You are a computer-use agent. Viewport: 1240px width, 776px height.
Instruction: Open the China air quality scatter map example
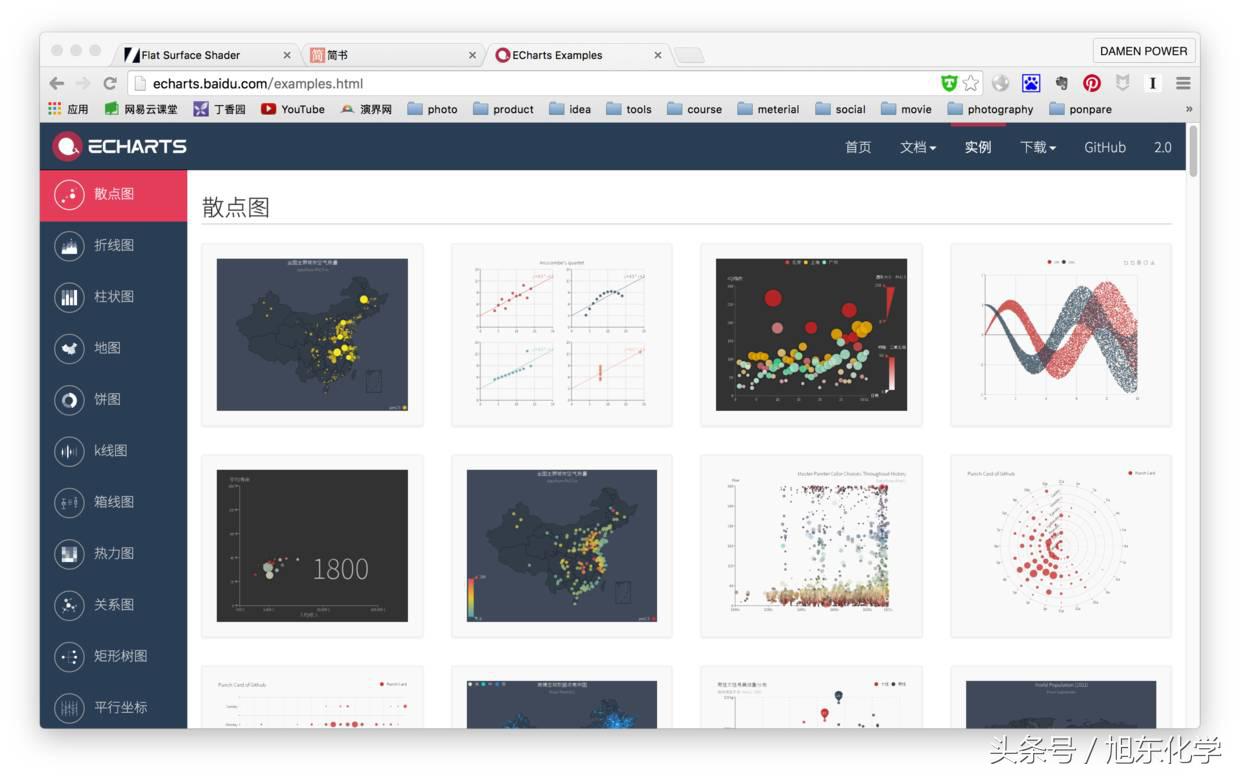[x=312, y=334]
